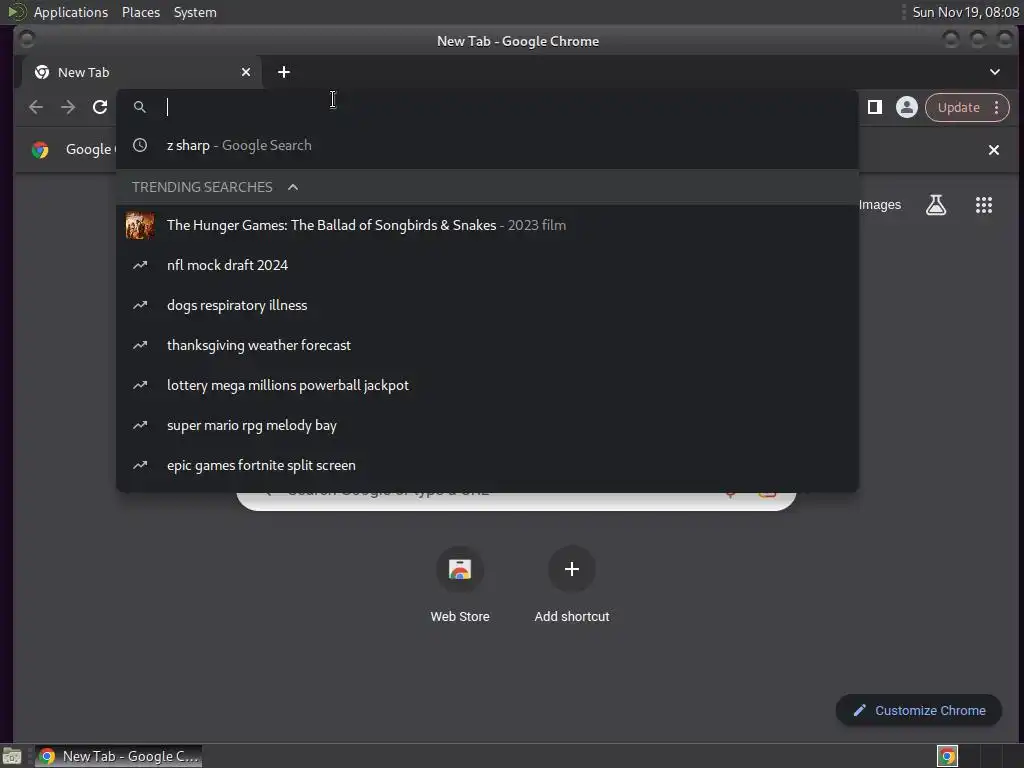Choose 'thanksgiving weather forecast' suggestion
This screenshot has width=1024, height=768.
(x=487, y=345)
